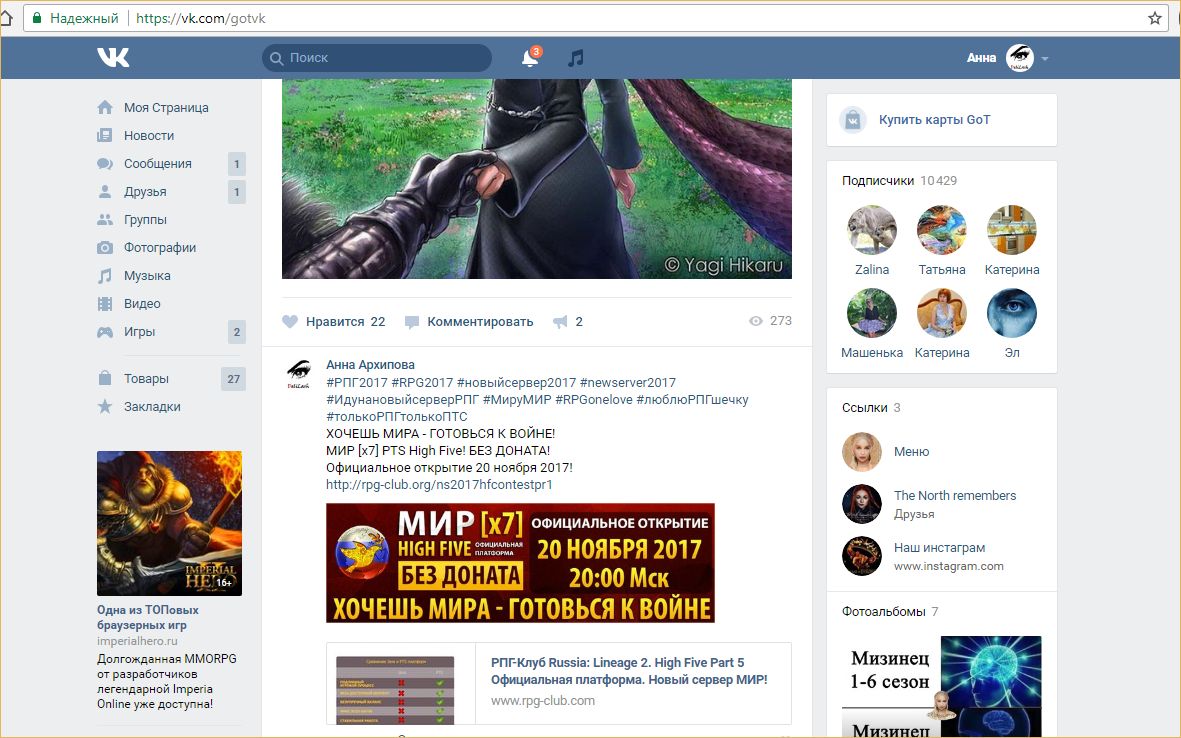Open notifications bell with 3 badge
1181x738 pixels.
pyautogui.click(x=530, y=57)
